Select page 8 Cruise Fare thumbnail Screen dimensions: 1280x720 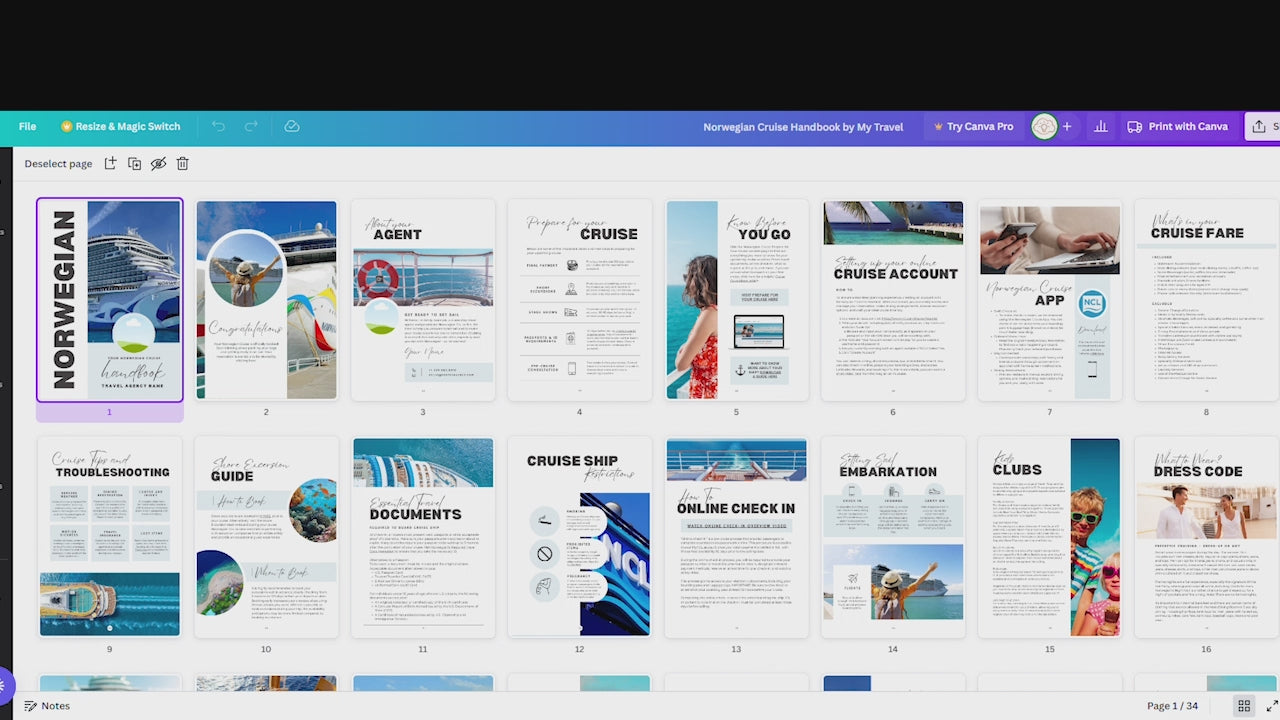(x=1206, y=300)
